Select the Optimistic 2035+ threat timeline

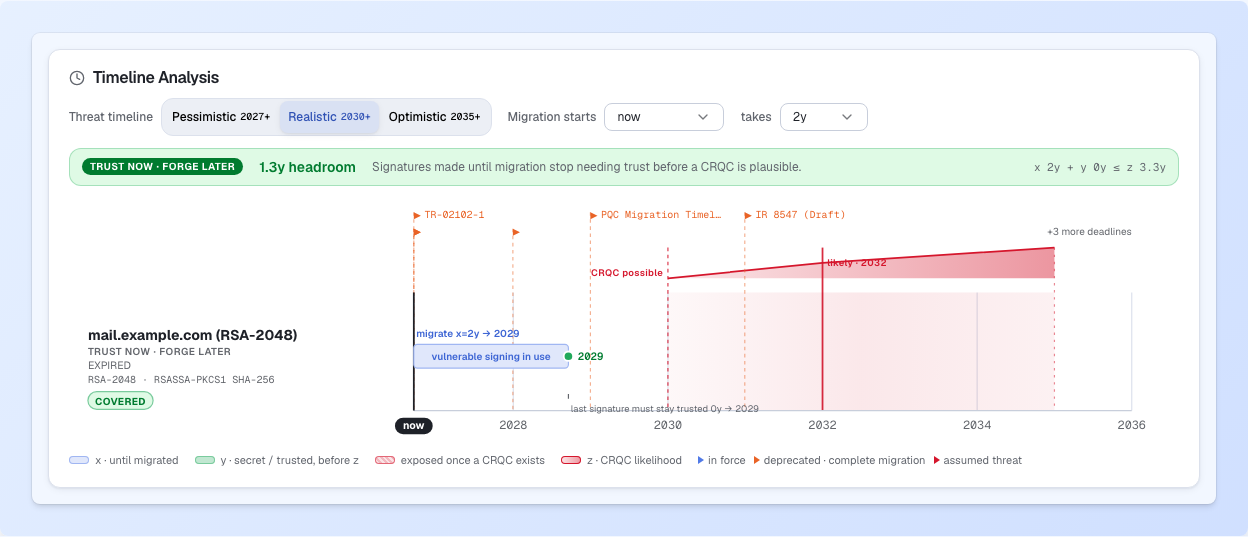point(434,117)
